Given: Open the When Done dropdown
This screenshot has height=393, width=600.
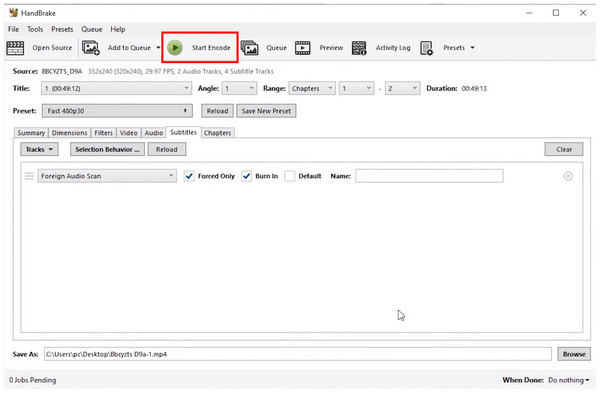Looking at the screenshot, I should coord(569,380).
